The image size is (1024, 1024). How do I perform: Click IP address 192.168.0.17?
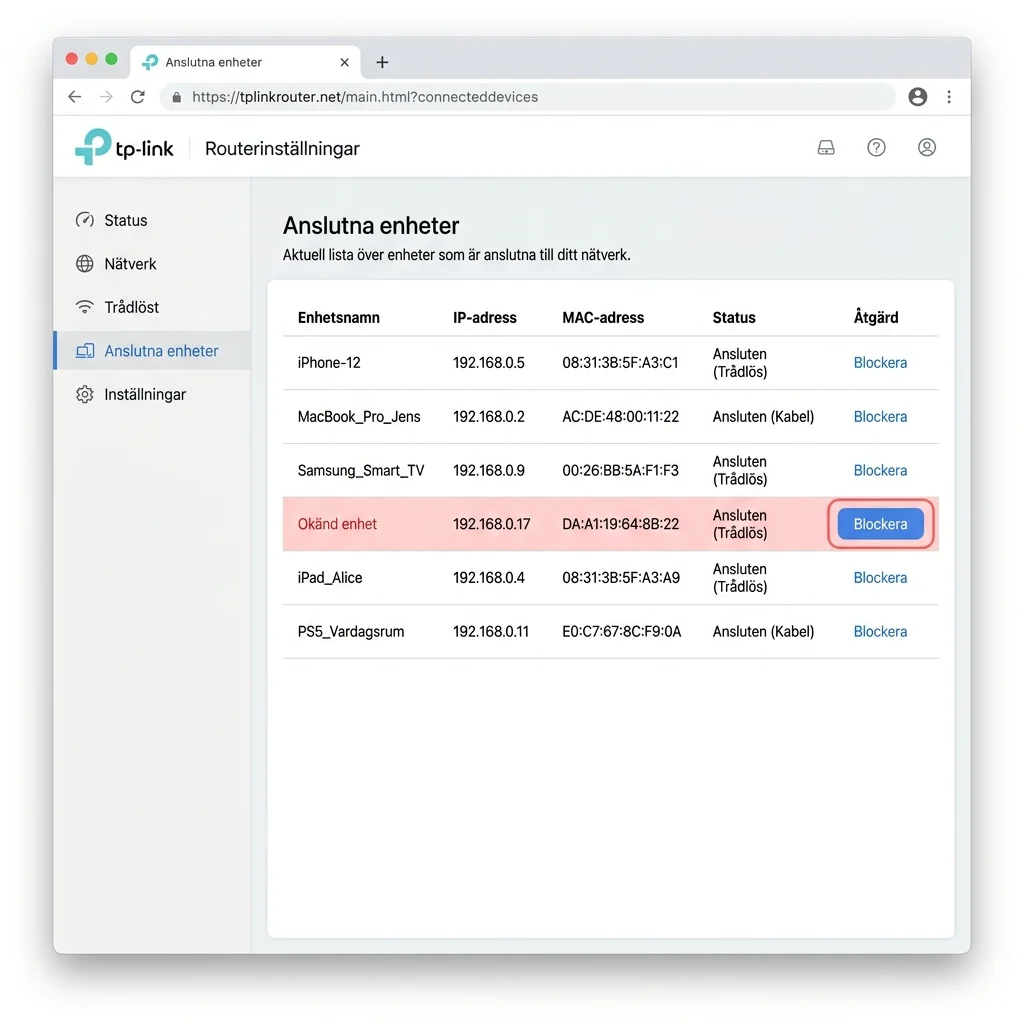[491, 524]
